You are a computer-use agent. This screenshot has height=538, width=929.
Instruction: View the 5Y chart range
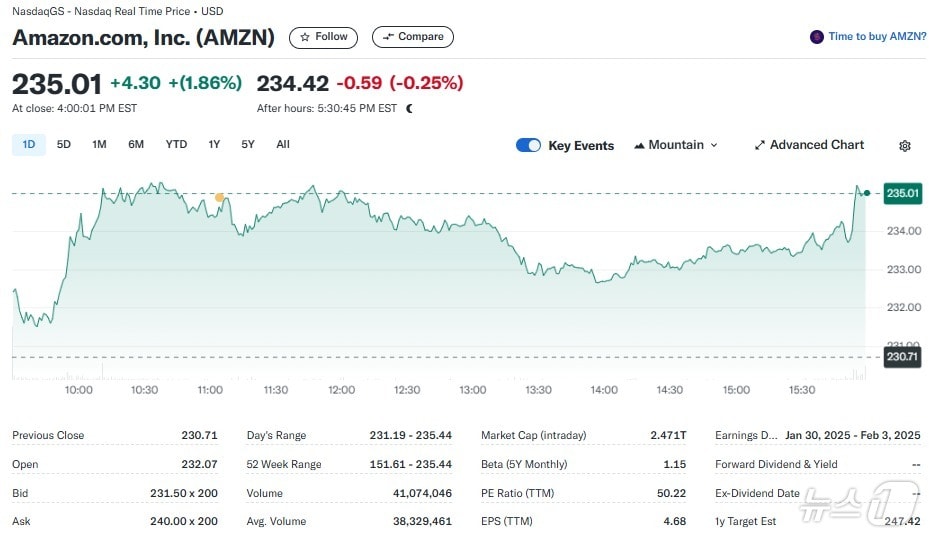[248, 145]
